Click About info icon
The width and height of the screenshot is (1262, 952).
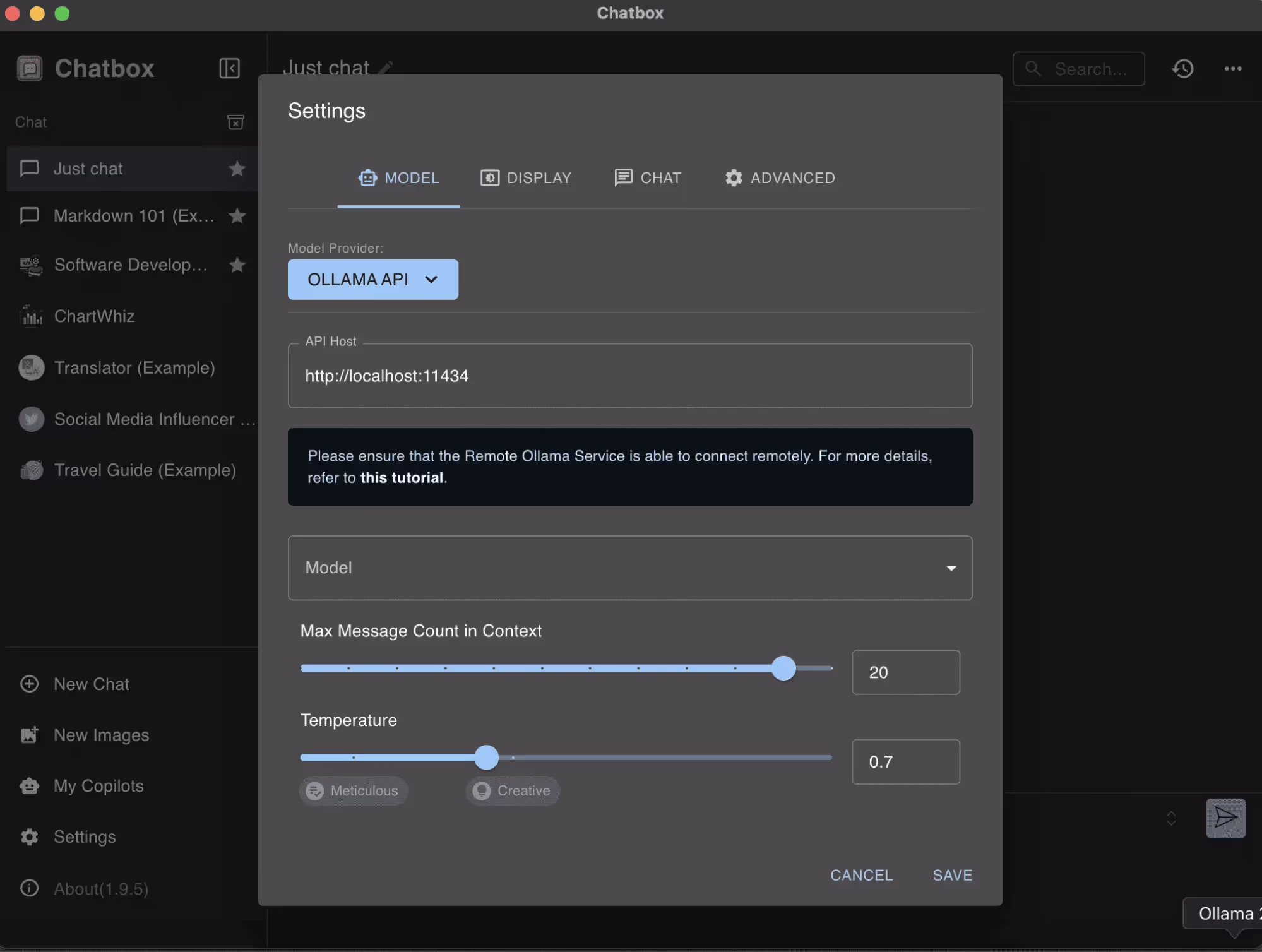pos(29,888)
